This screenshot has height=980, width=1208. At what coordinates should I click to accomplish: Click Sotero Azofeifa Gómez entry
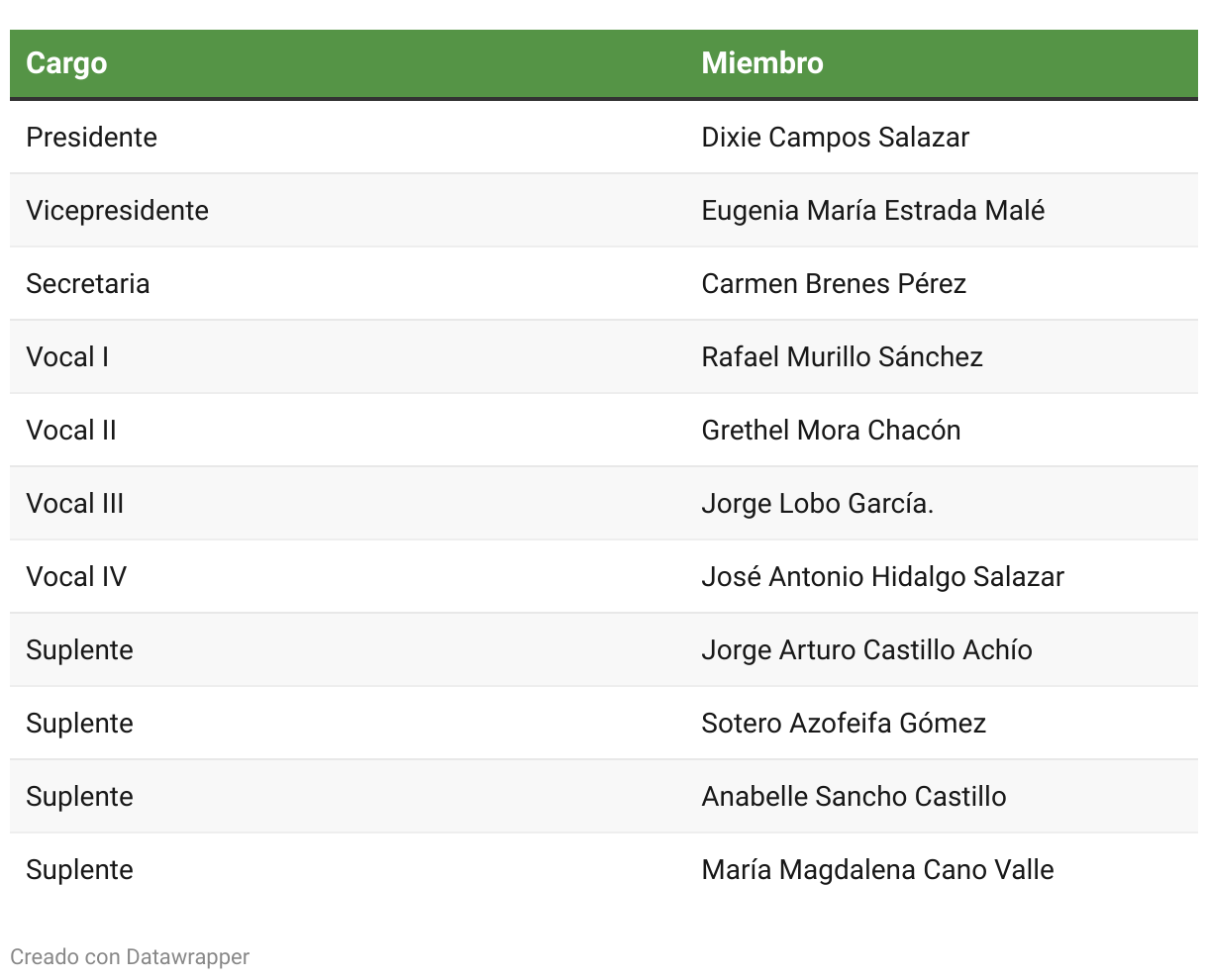[x=844, y=723]
